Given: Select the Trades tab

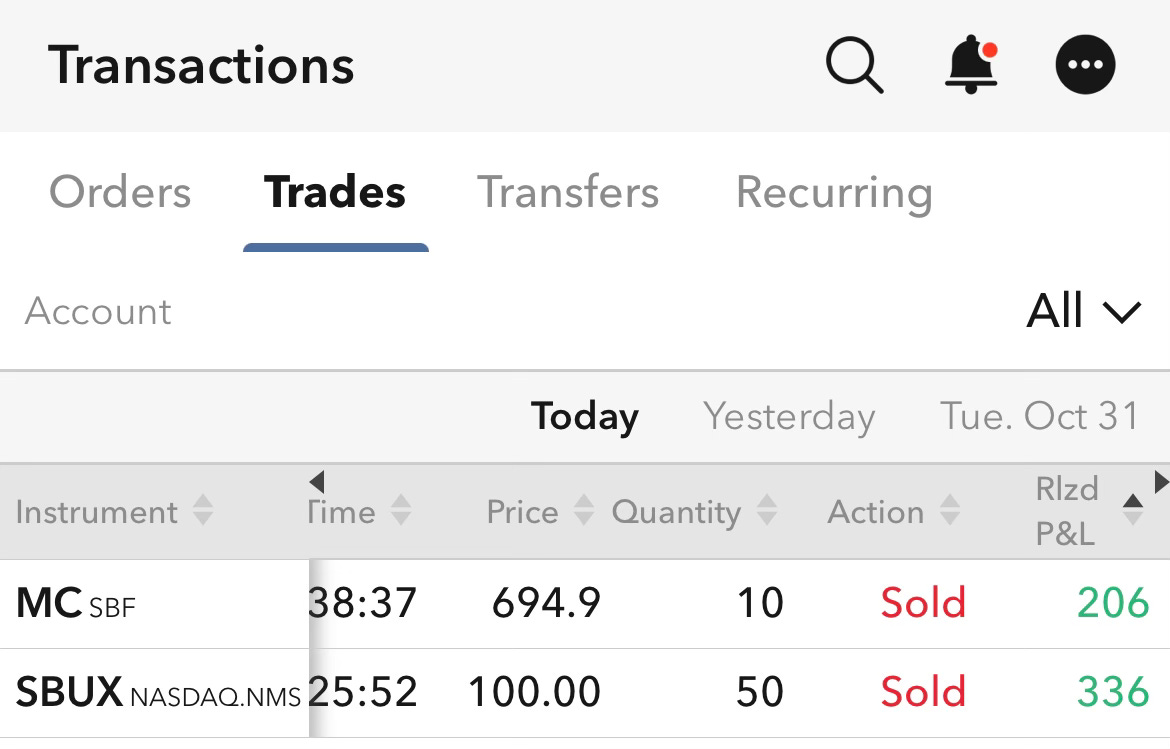Looking at the screenshot, I should (x=335, y=192).
